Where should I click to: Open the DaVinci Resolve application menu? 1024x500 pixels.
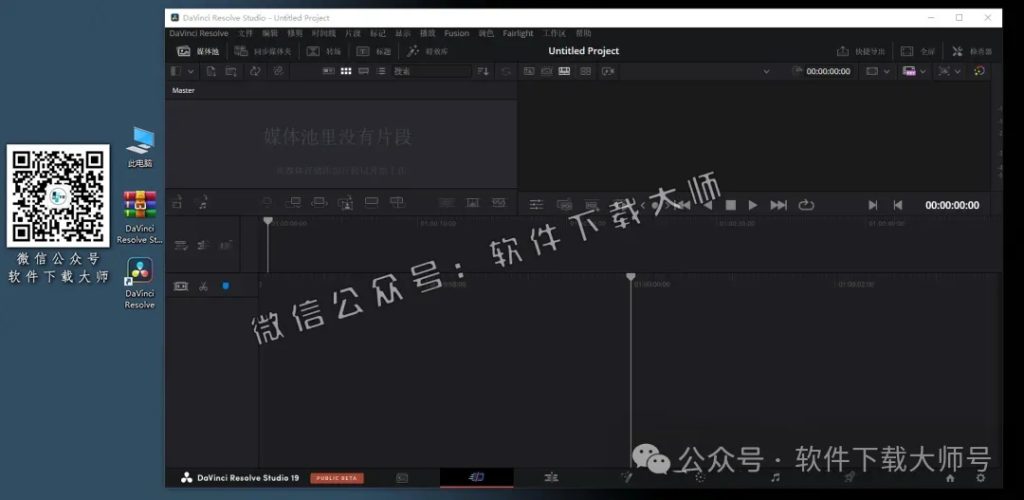pyautogui.click(x=199, y=33)
